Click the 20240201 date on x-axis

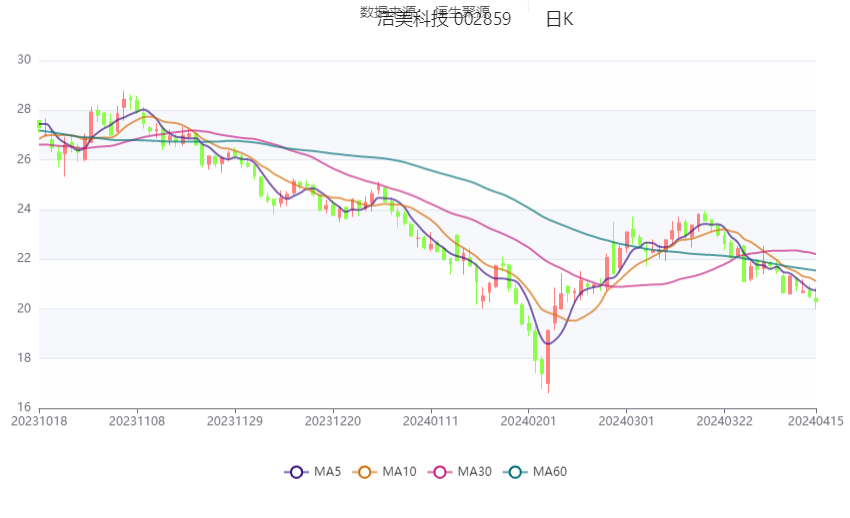coord(529,421)
